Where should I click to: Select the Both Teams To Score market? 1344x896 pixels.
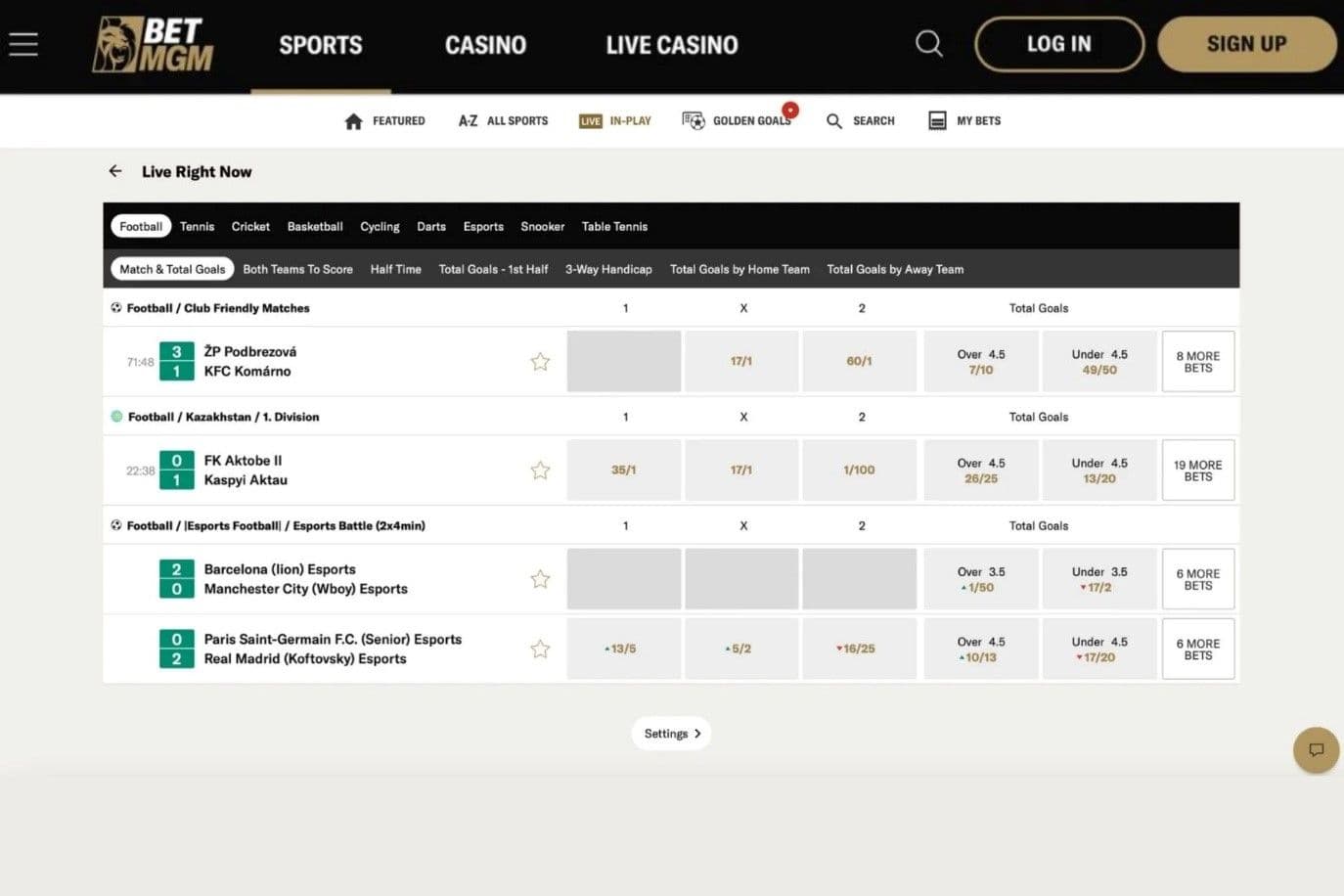coord(297,269)
